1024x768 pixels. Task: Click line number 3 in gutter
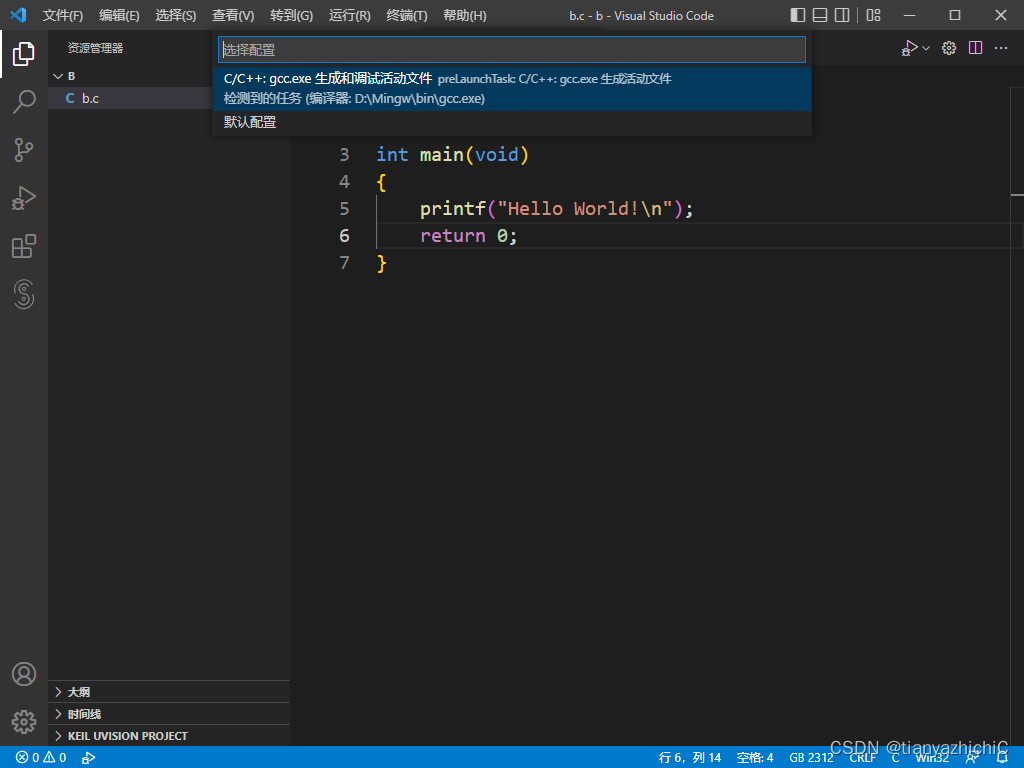344,155
